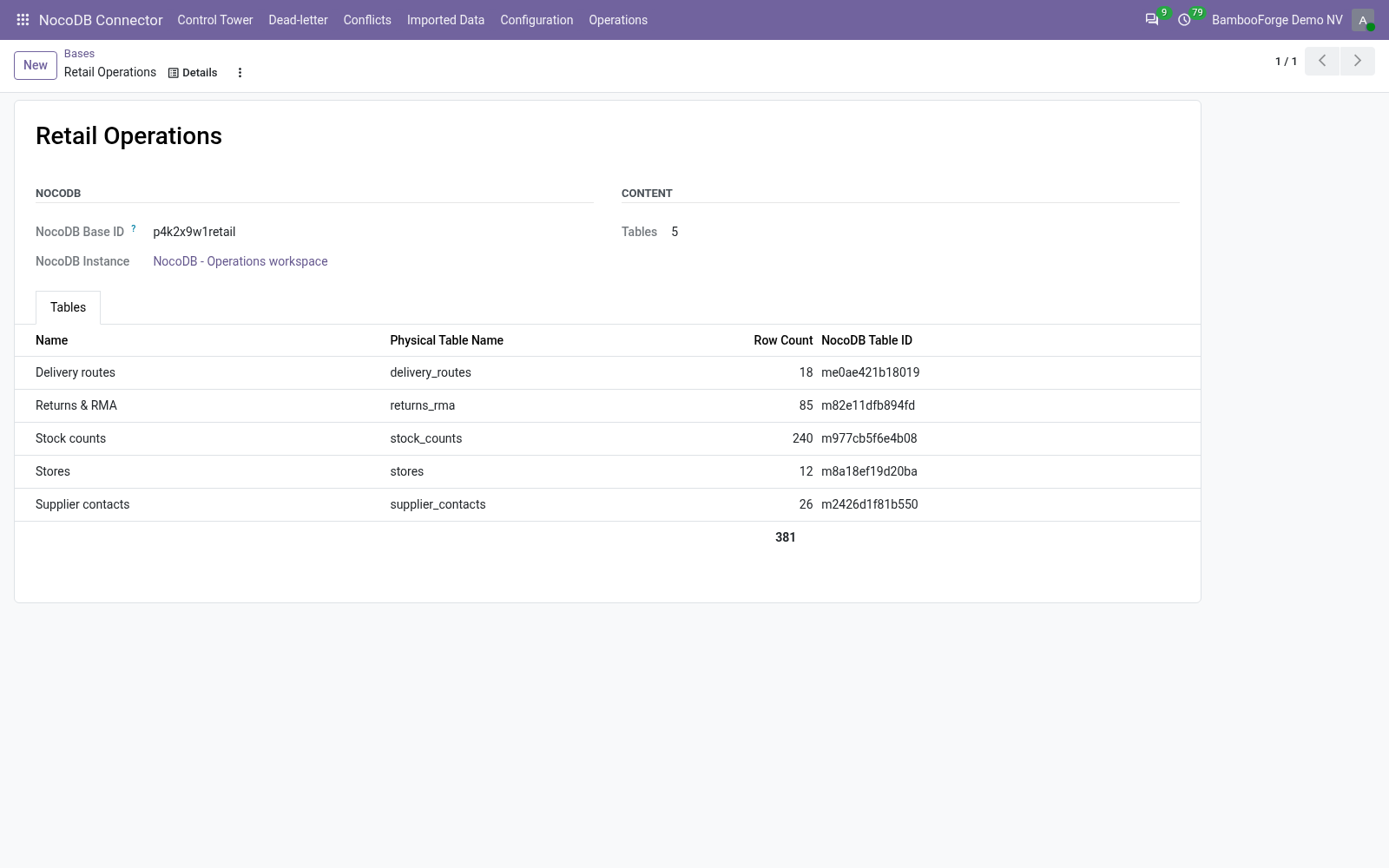Open the apps grid menu icon
Viewport: 1389px width, 868px height.
[x=23, y=20]
